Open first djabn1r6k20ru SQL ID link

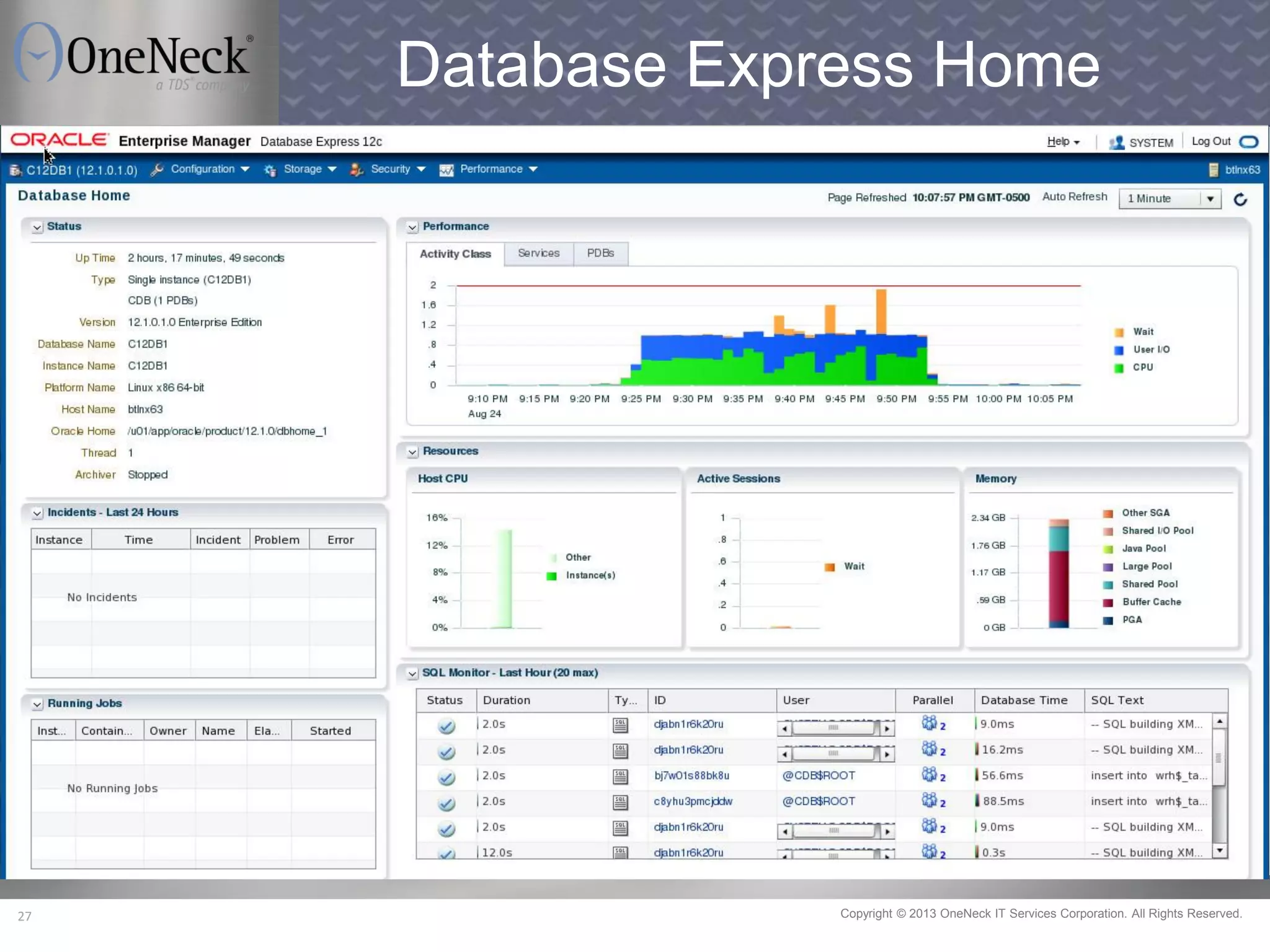688,725
